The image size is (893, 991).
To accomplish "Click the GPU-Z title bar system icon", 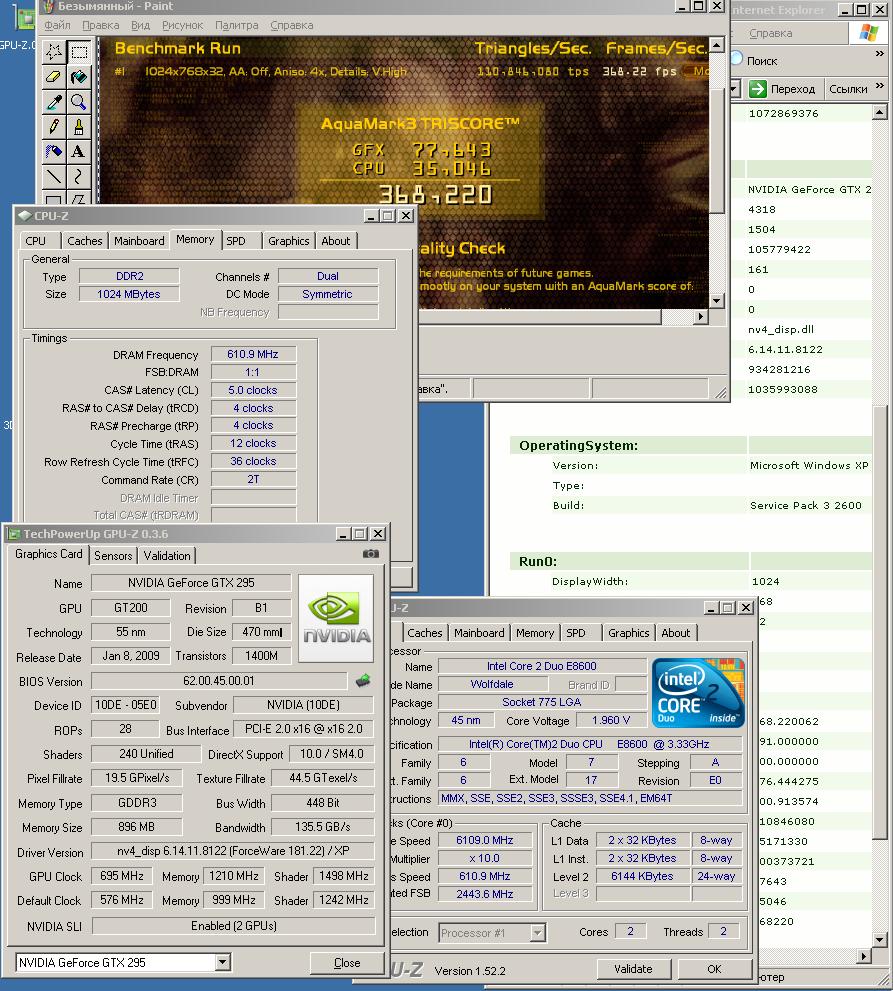I will [x=13, y=534].
